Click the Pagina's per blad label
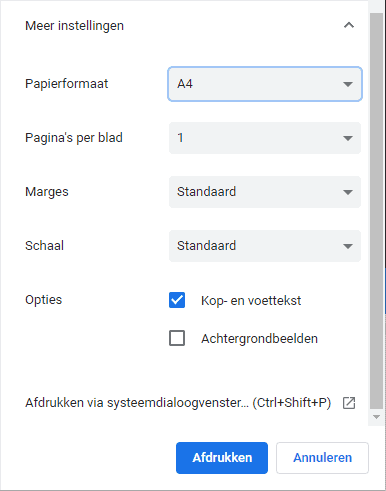This screenshot has height=491, width=386. tap(74, 138)
